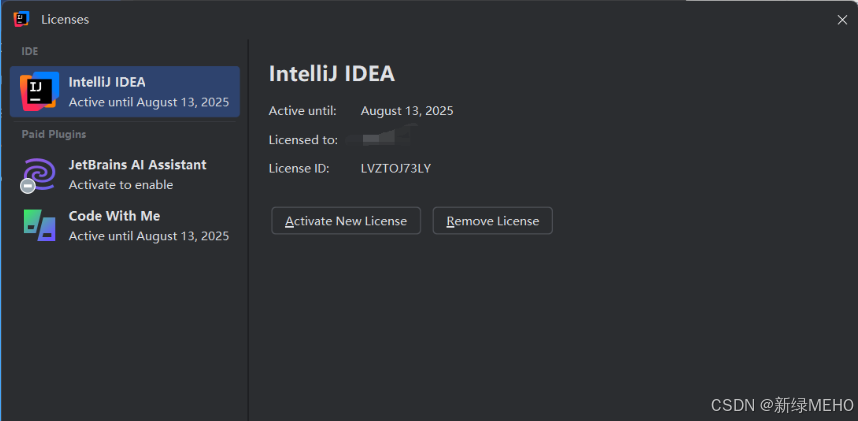Select the JetBrains AI Assistant entry name
Viewport: 858px width, 421px height.
137,165
